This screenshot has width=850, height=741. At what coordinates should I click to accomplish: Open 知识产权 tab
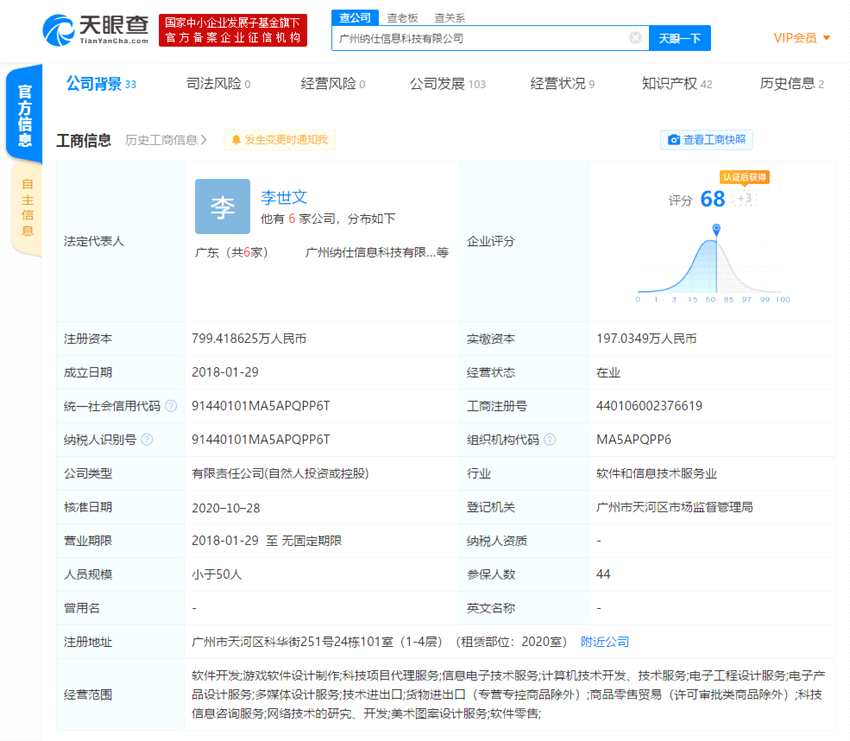coord(677,83)
